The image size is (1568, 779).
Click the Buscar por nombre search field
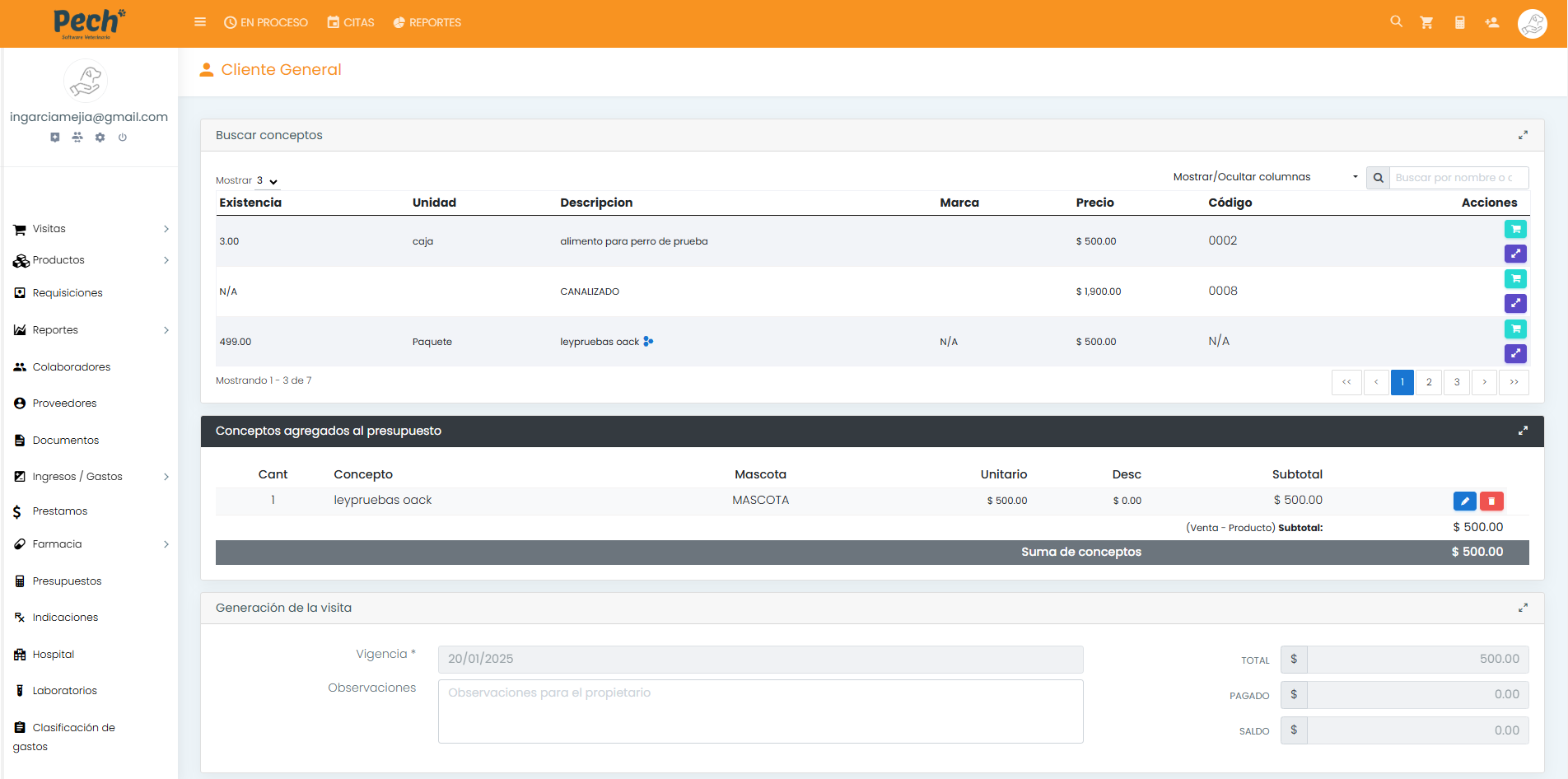click(x=1458, y=178)
